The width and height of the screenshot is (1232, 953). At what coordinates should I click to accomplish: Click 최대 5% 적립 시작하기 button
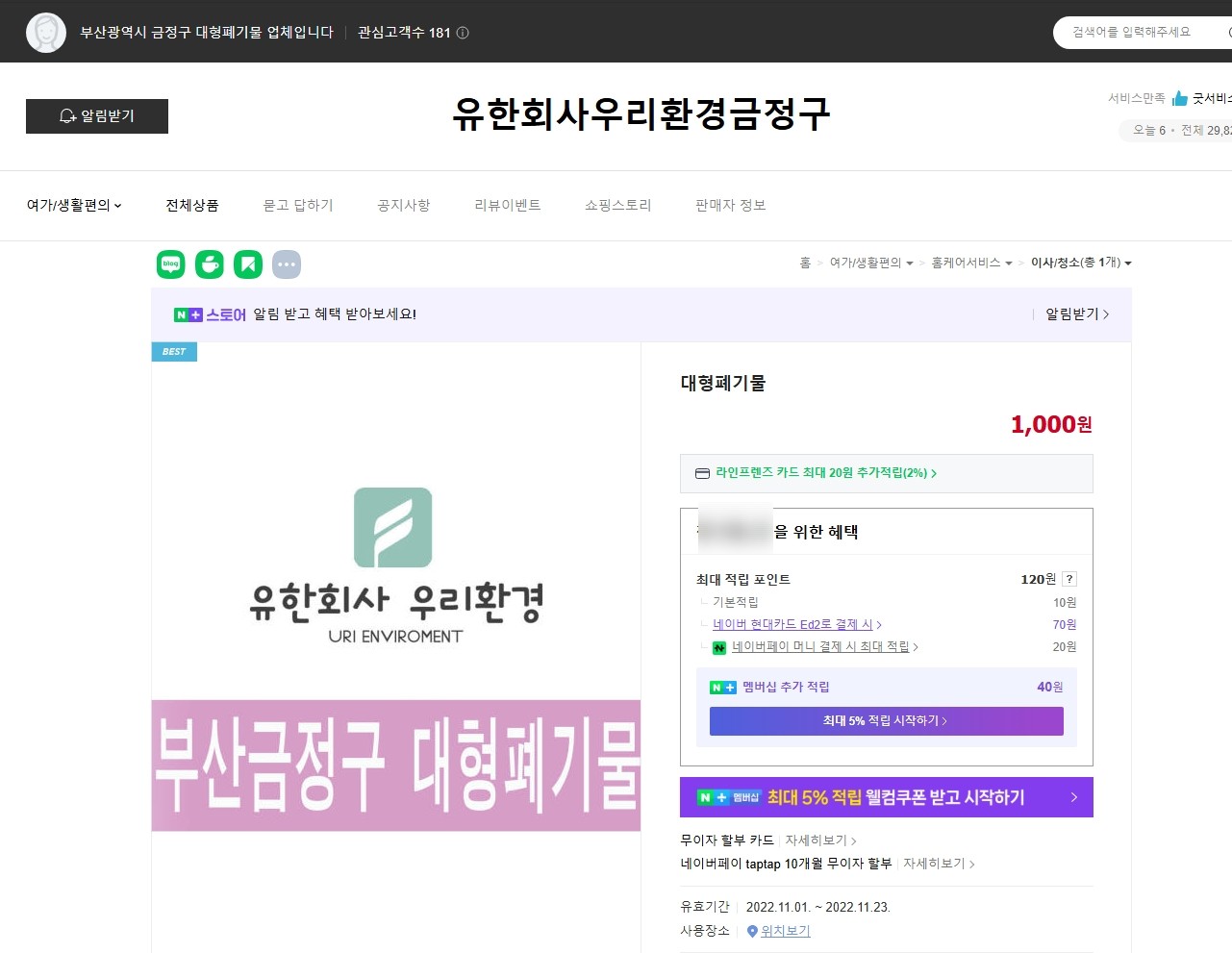click(x=887, y=721)
